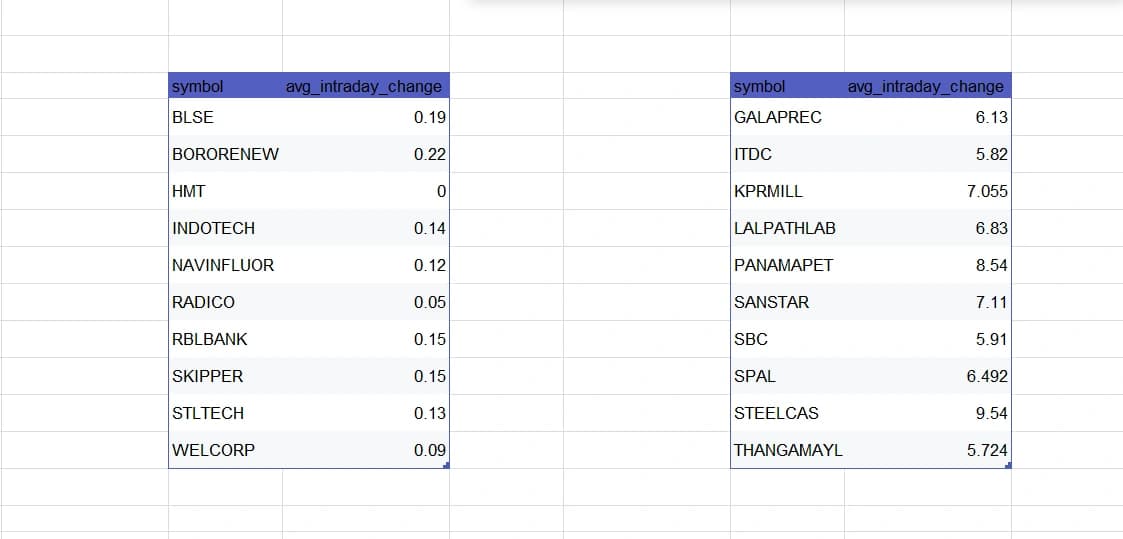Click the avg_intraday_change header above 6.13
Viewport: 1123px width, 539px height.
tap(927, 86)
